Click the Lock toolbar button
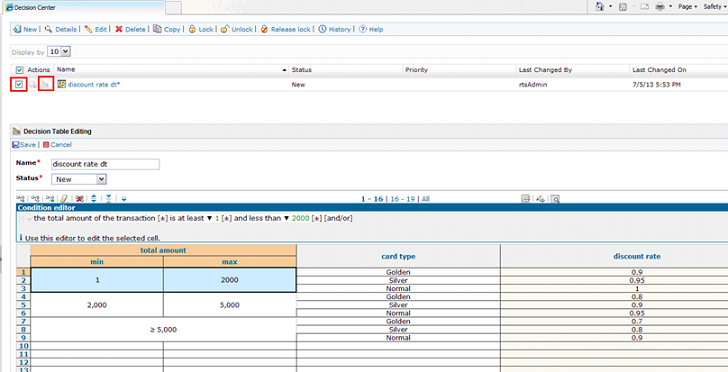This screenshot has width=728, height=372. coord(201,29)
